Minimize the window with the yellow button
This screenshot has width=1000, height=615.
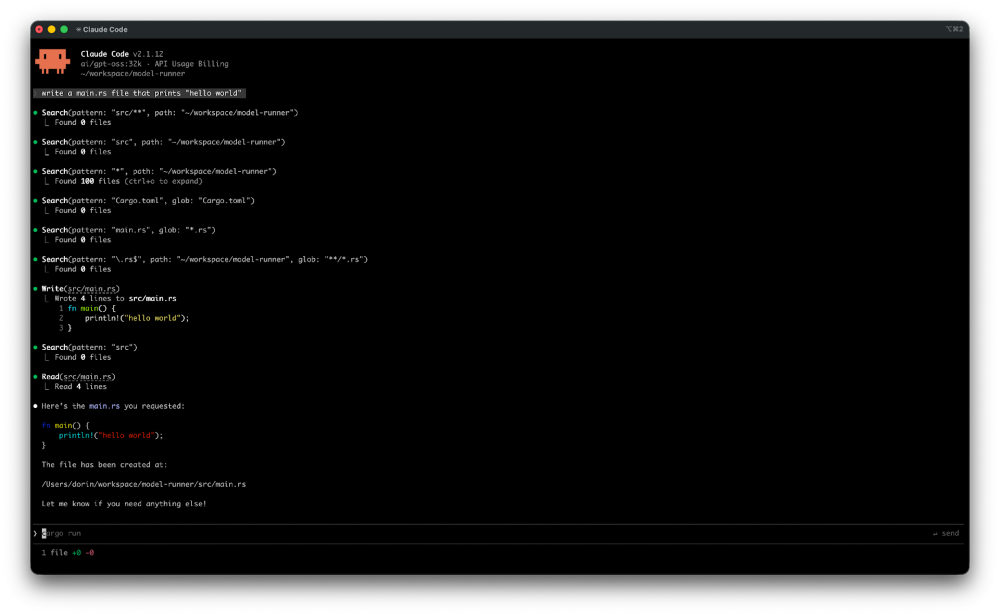pyautogui.click(x=52, y=30)
